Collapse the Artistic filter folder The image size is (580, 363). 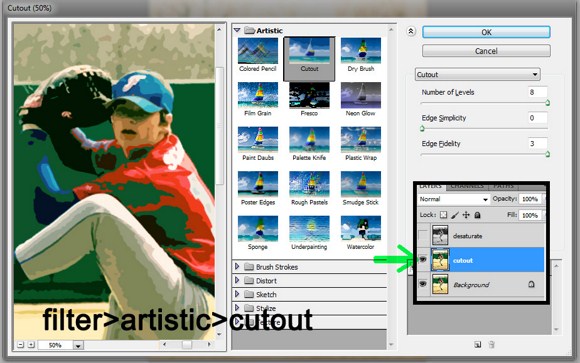pyautogui.click(x=237, y=30)
